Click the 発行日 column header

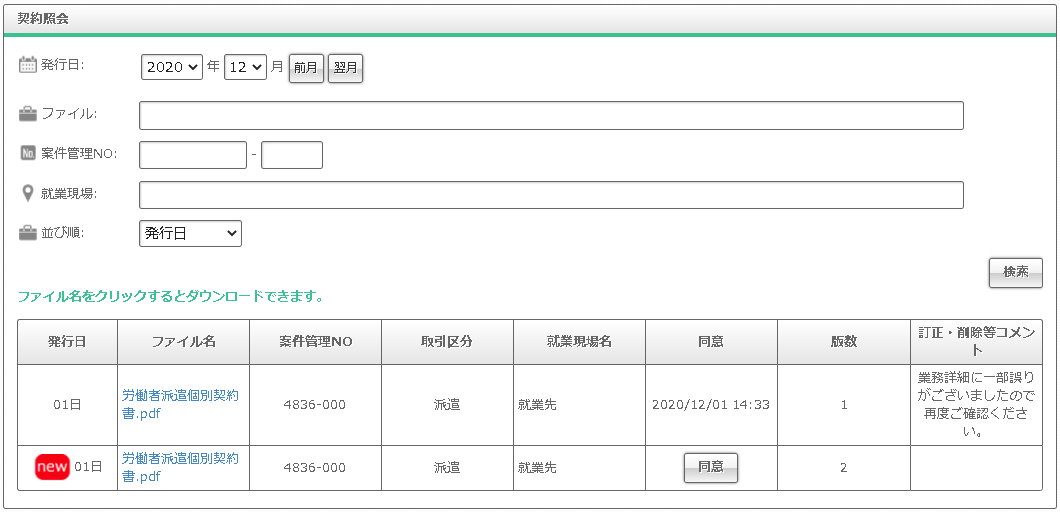pos(67,342)
